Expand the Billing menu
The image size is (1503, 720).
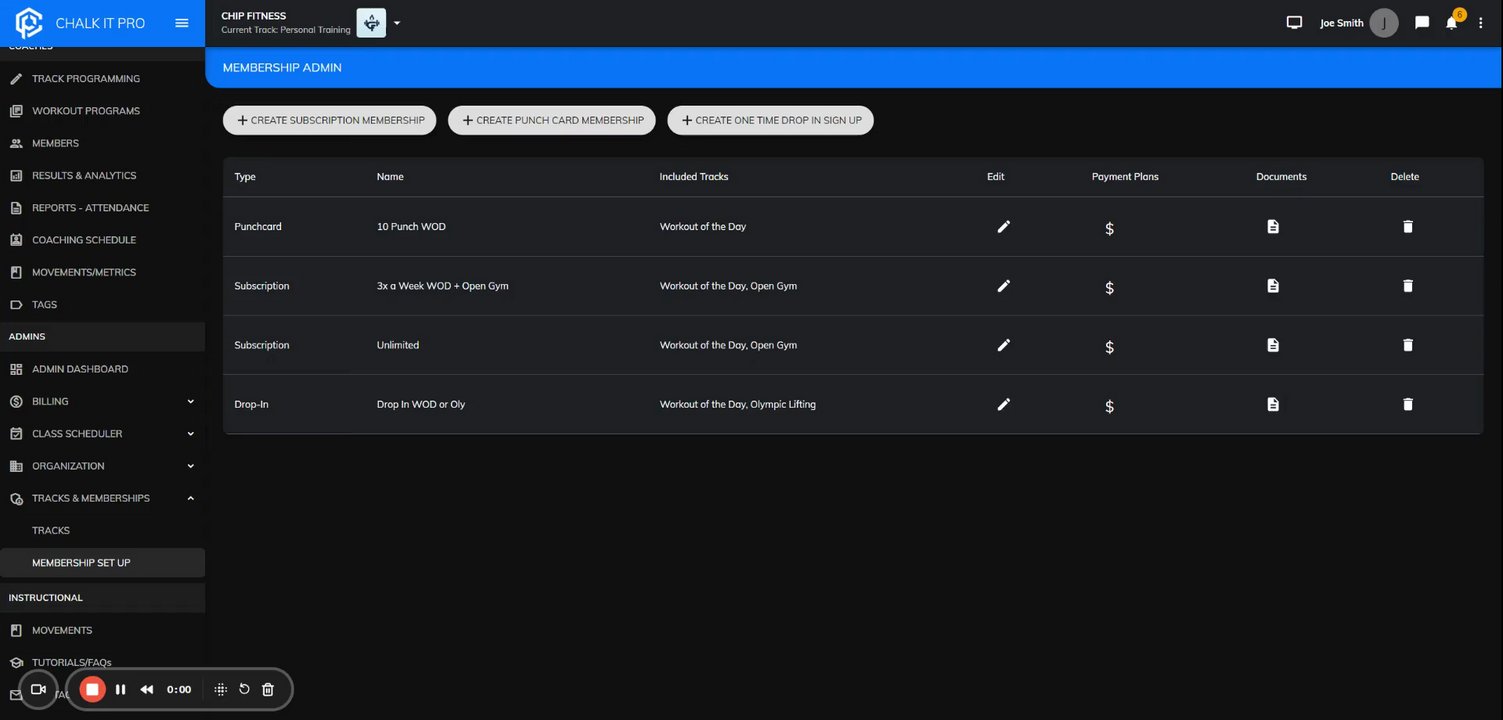pos(190,402)
